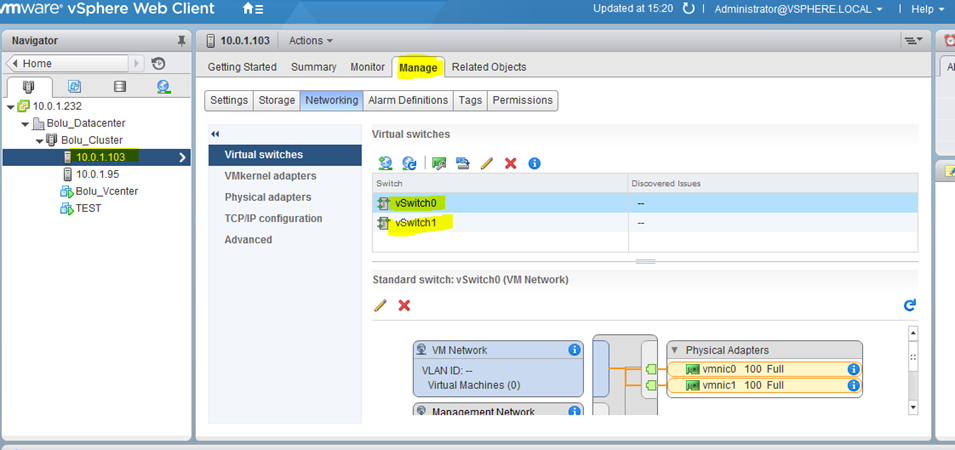
Task: Click the Refresh network icon in switches toolbar
Action: tap(409, 163)
